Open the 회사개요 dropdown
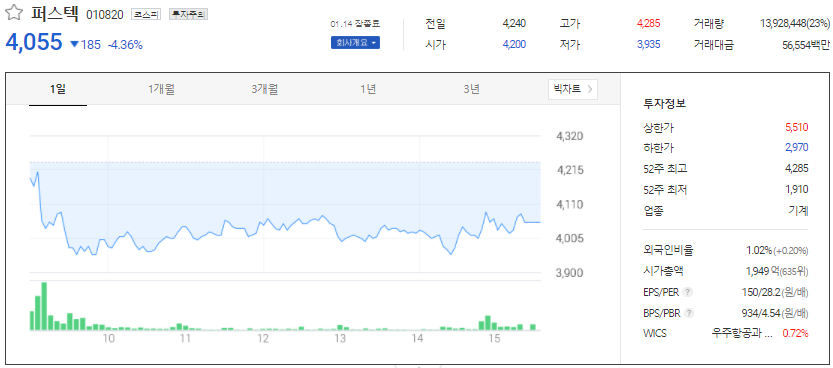Viewport: 833px width, 368px height. [x=355, y=43]
